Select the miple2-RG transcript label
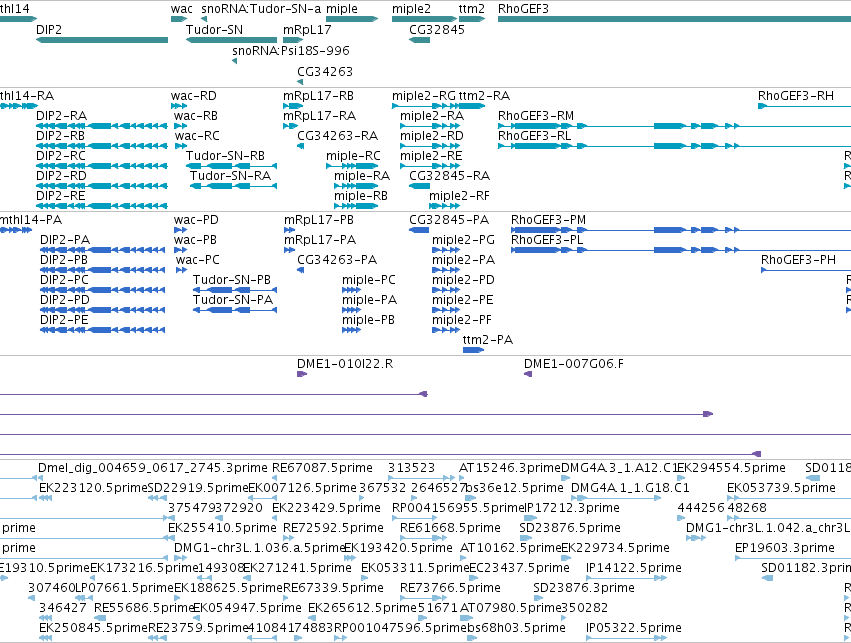Viewport: 851px width, 643px height. coord(424,96)
